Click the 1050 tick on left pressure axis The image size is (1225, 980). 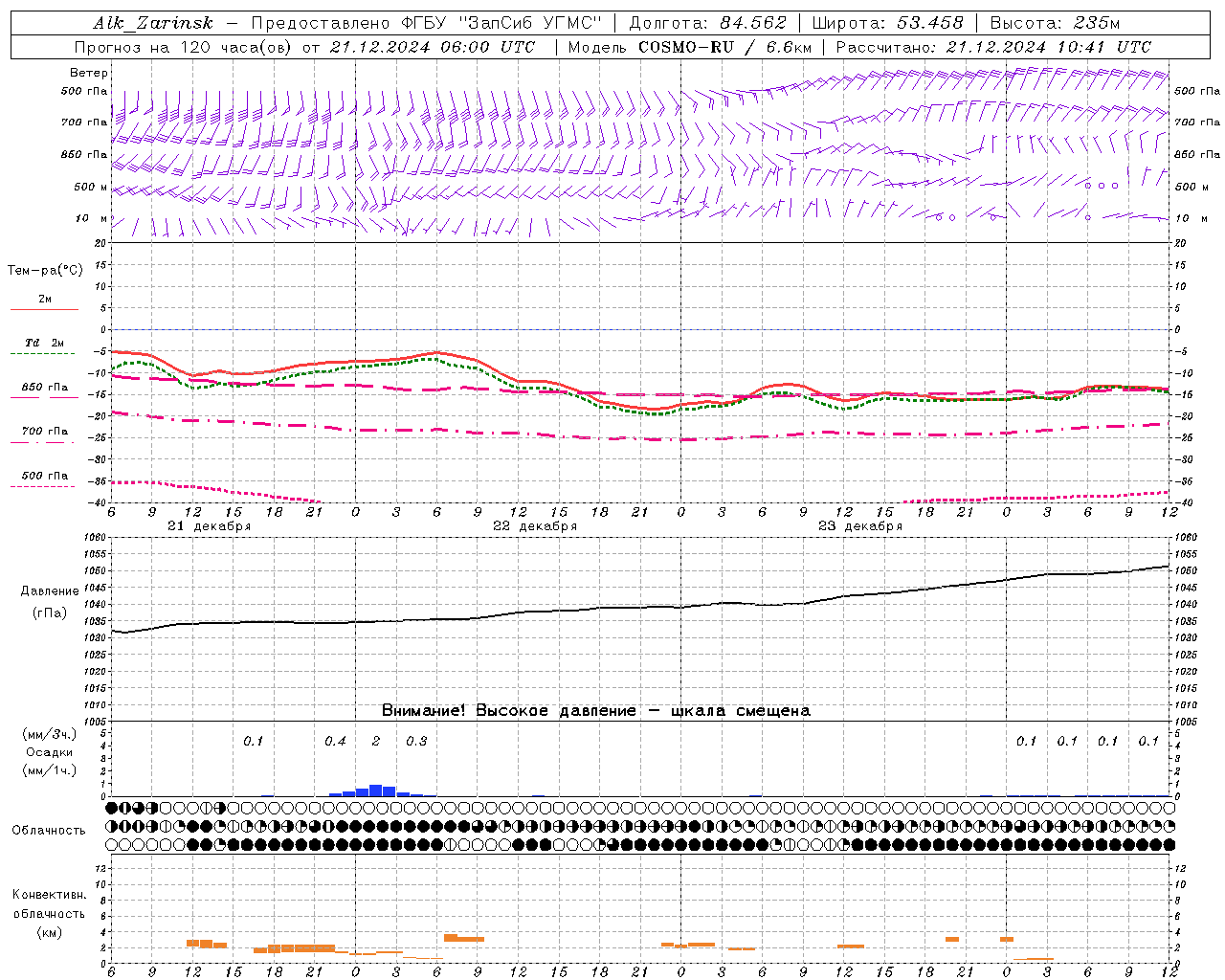pyautogui.click(x=97, y=570)
